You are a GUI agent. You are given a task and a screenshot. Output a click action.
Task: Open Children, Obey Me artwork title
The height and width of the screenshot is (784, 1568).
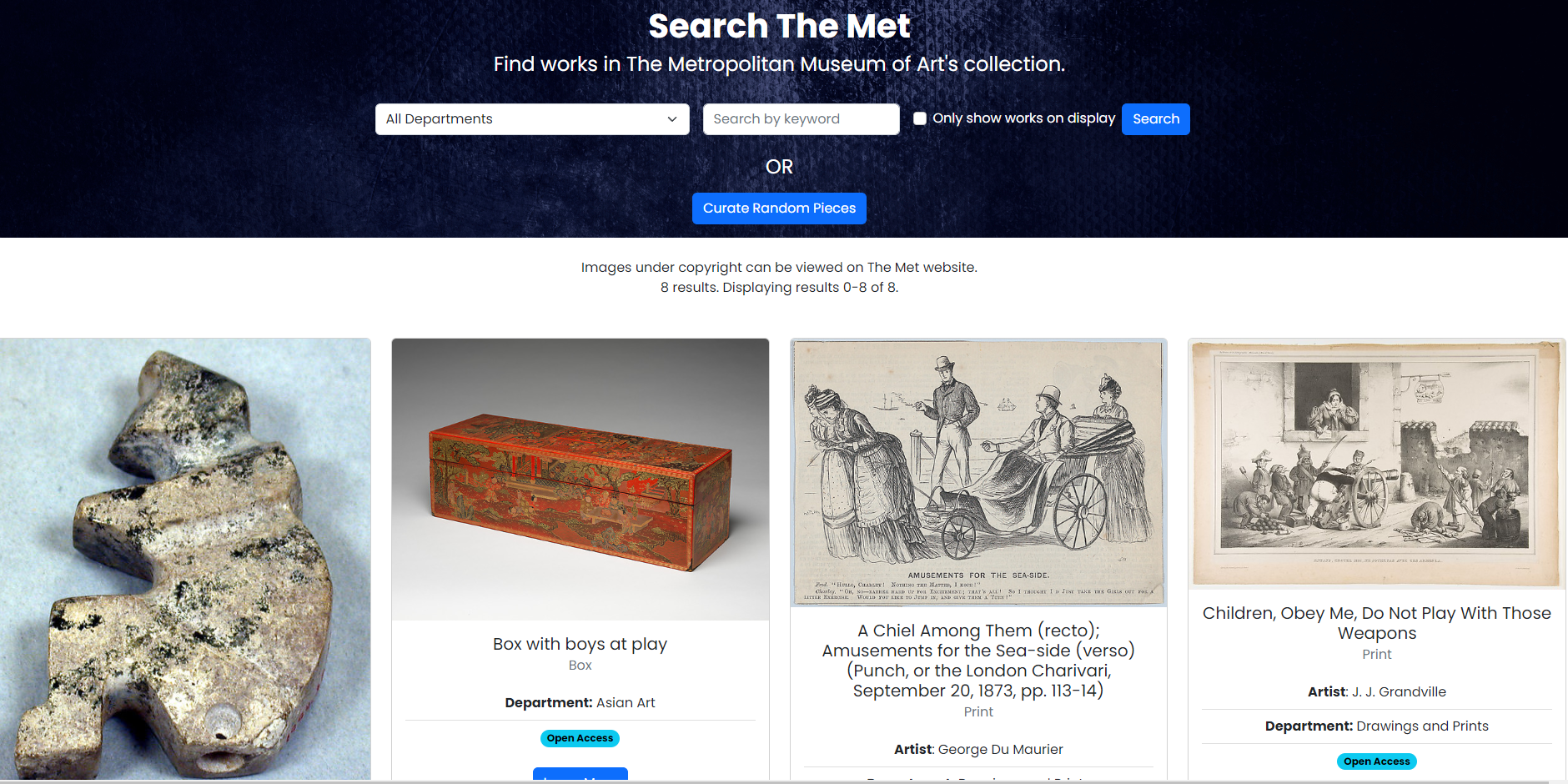click(1376, 622)
